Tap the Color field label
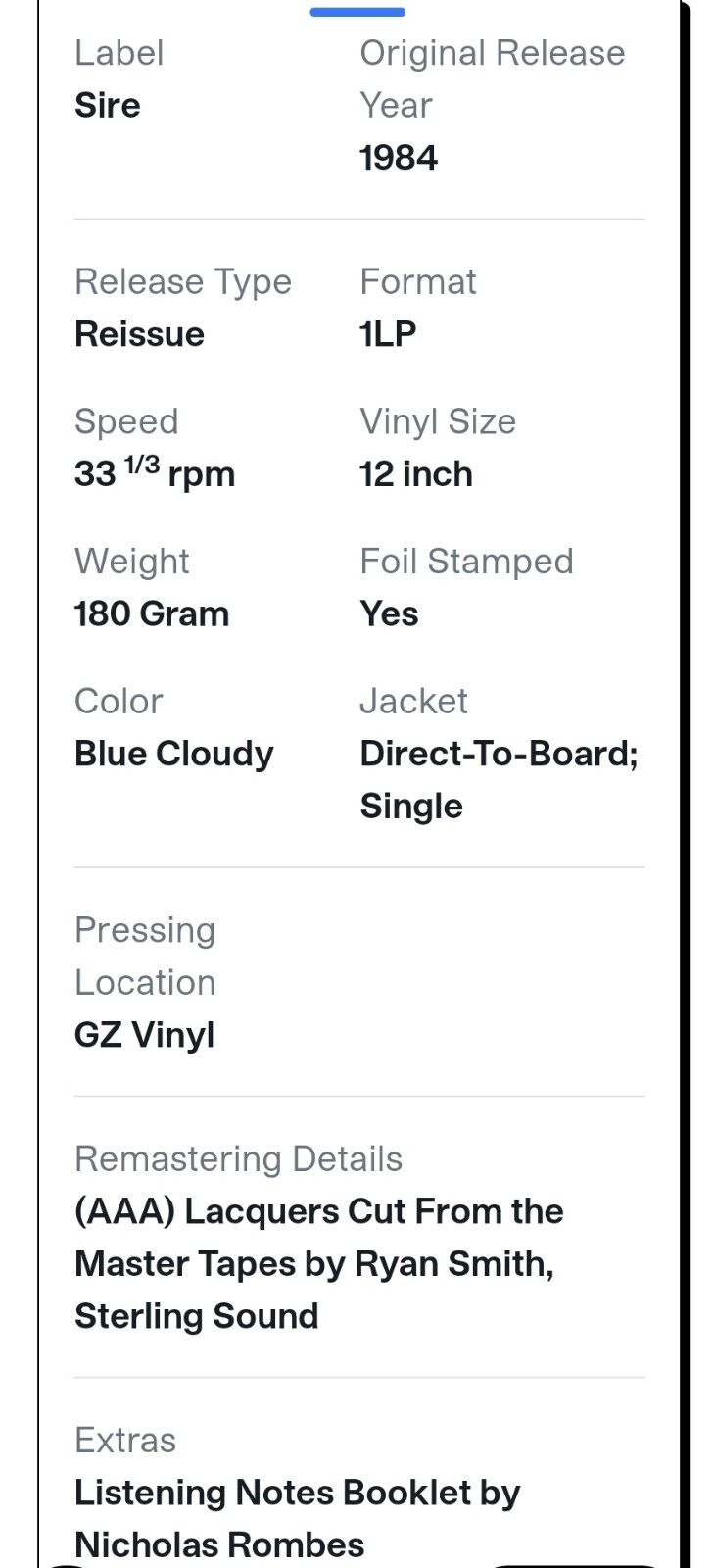 pos(119,702)
